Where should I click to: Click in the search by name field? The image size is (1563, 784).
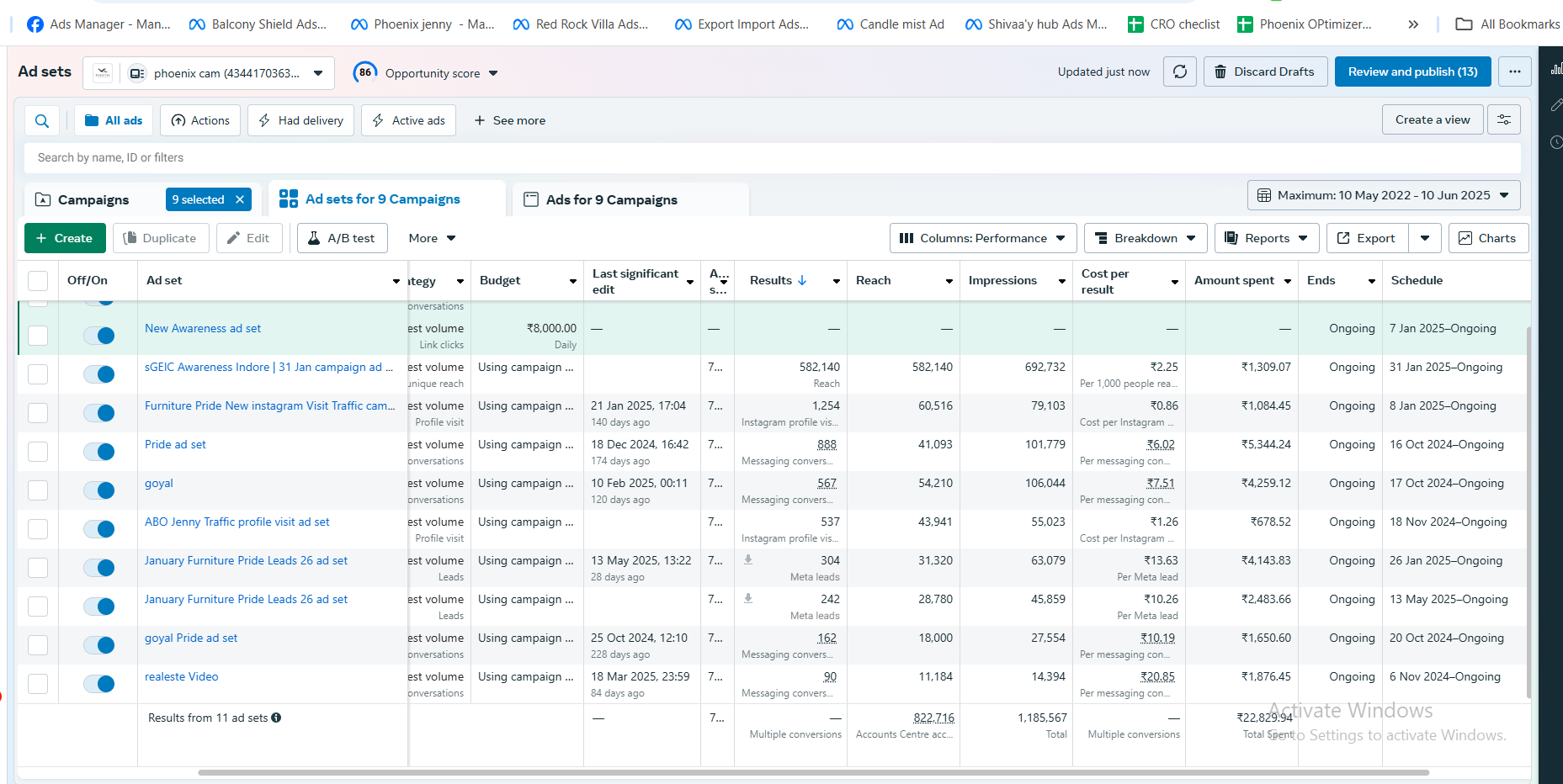click(773, 157)
